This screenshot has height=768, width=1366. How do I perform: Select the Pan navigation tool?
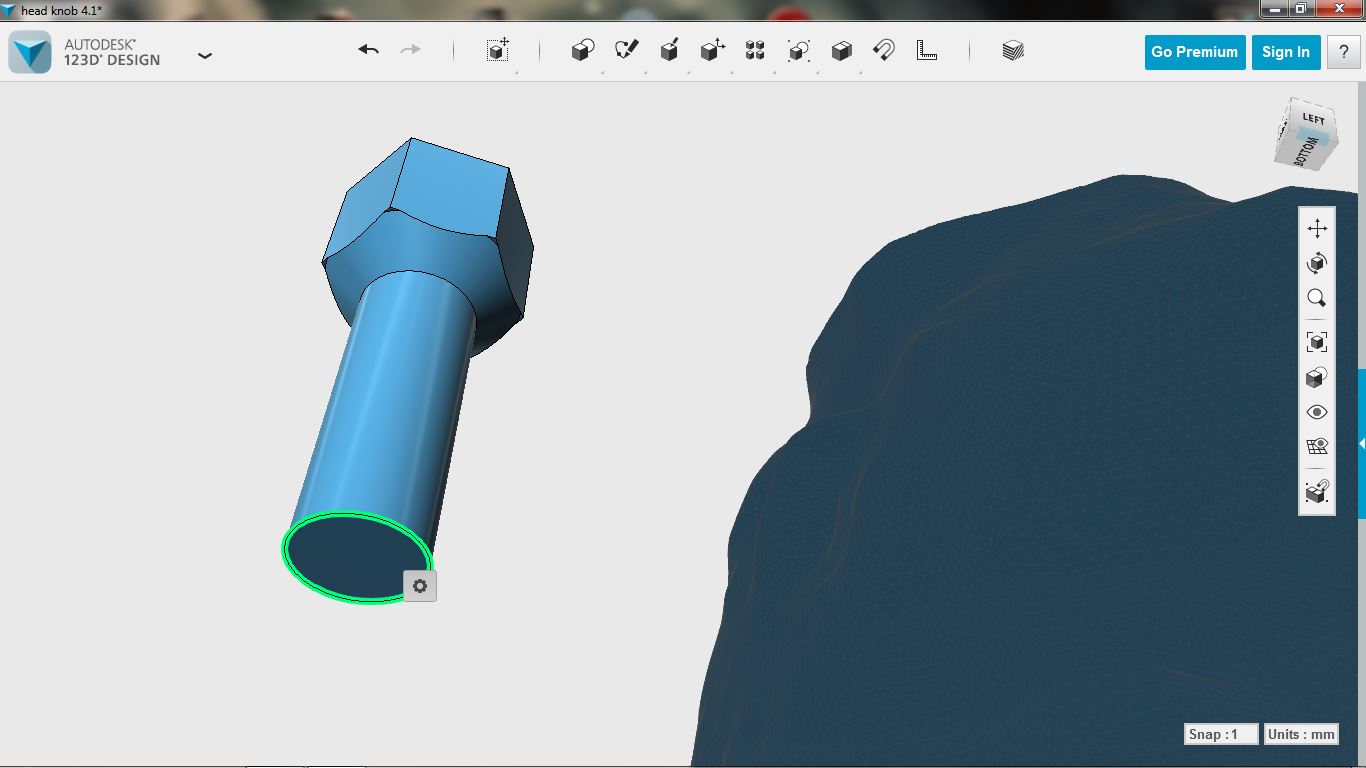[x=1317, y=228]
